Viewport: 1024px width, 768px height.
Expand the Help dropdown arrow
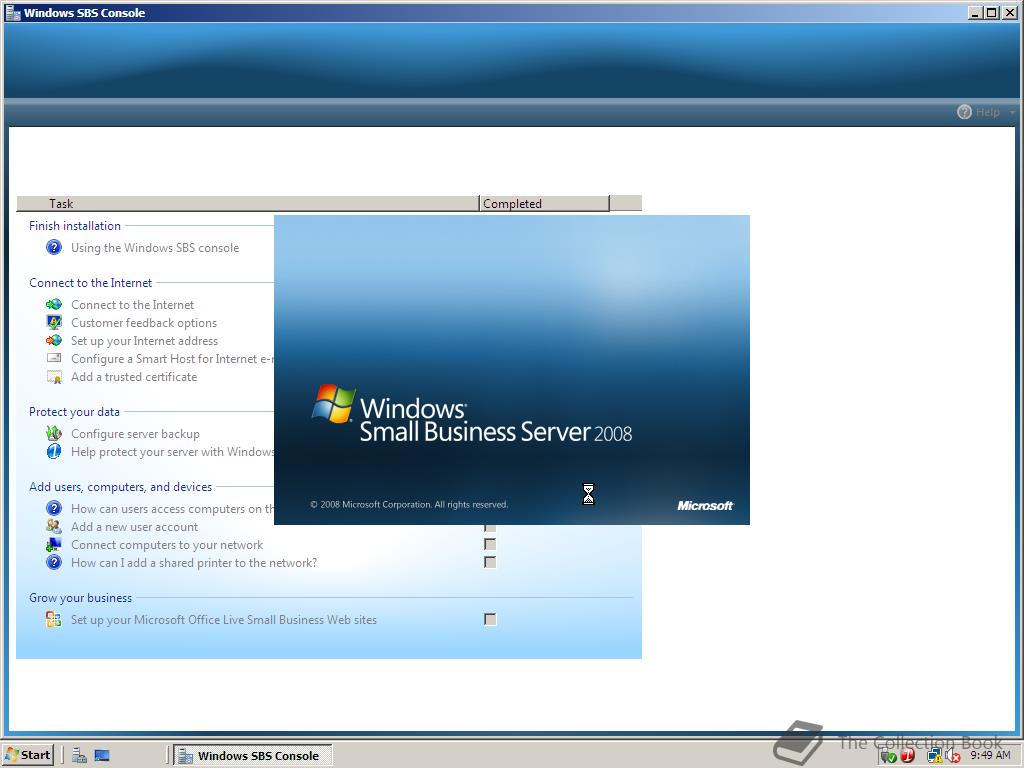1012,112
